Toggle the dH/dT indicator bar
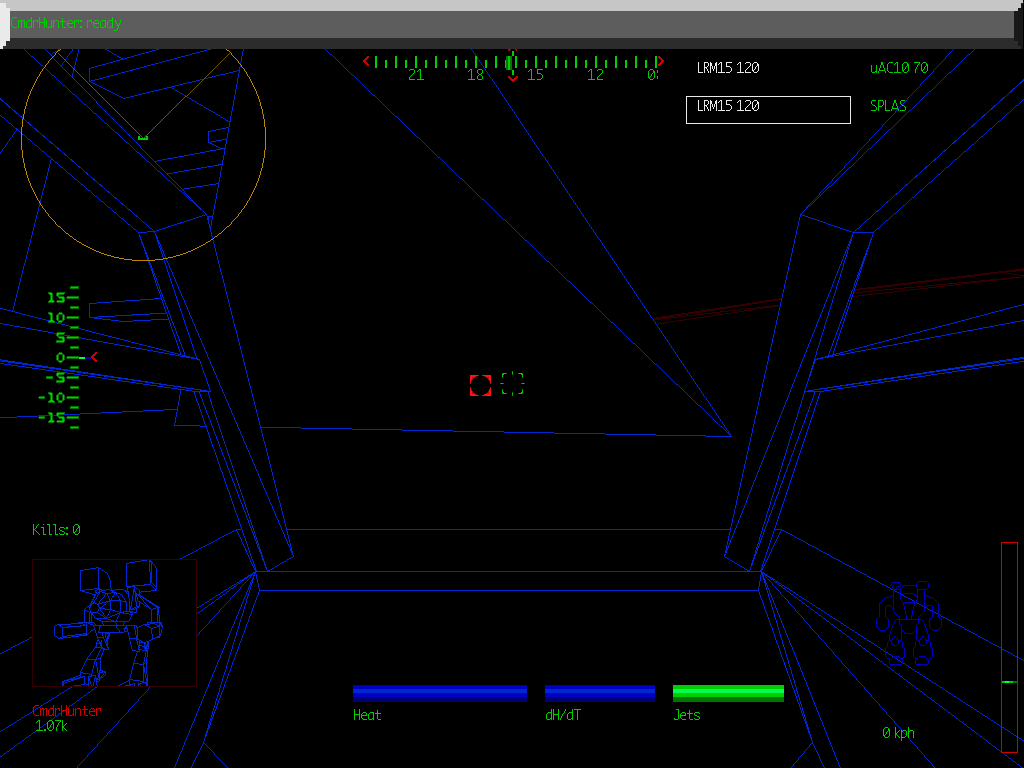 [x=600, y=691]
